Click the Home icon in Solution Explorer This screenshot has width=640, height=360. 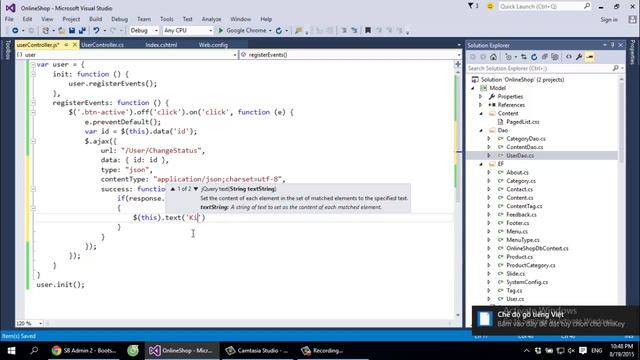tap(493, 57)
